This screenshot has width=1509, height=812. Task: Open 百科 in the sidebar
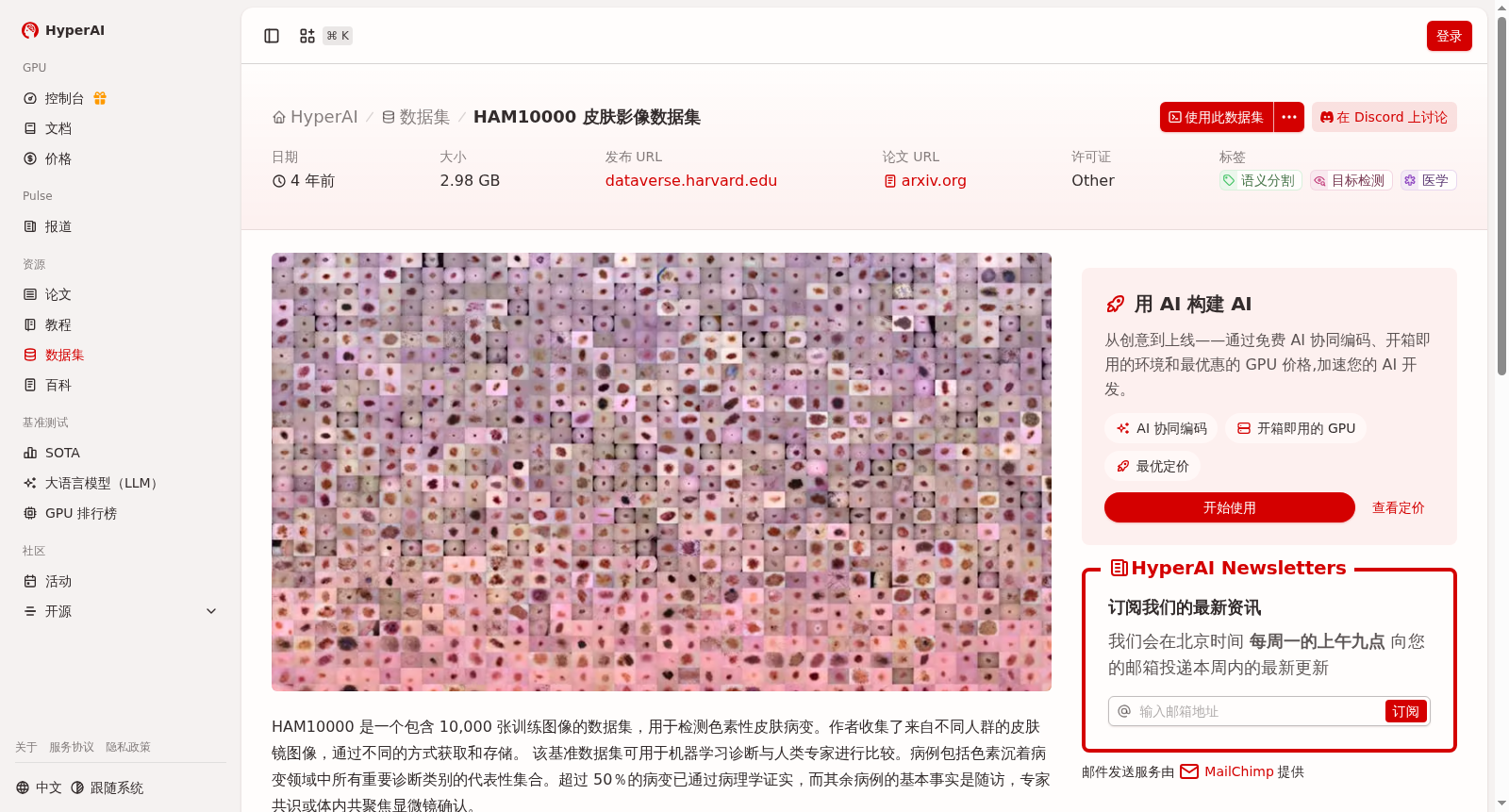click(x=58, y=385)
